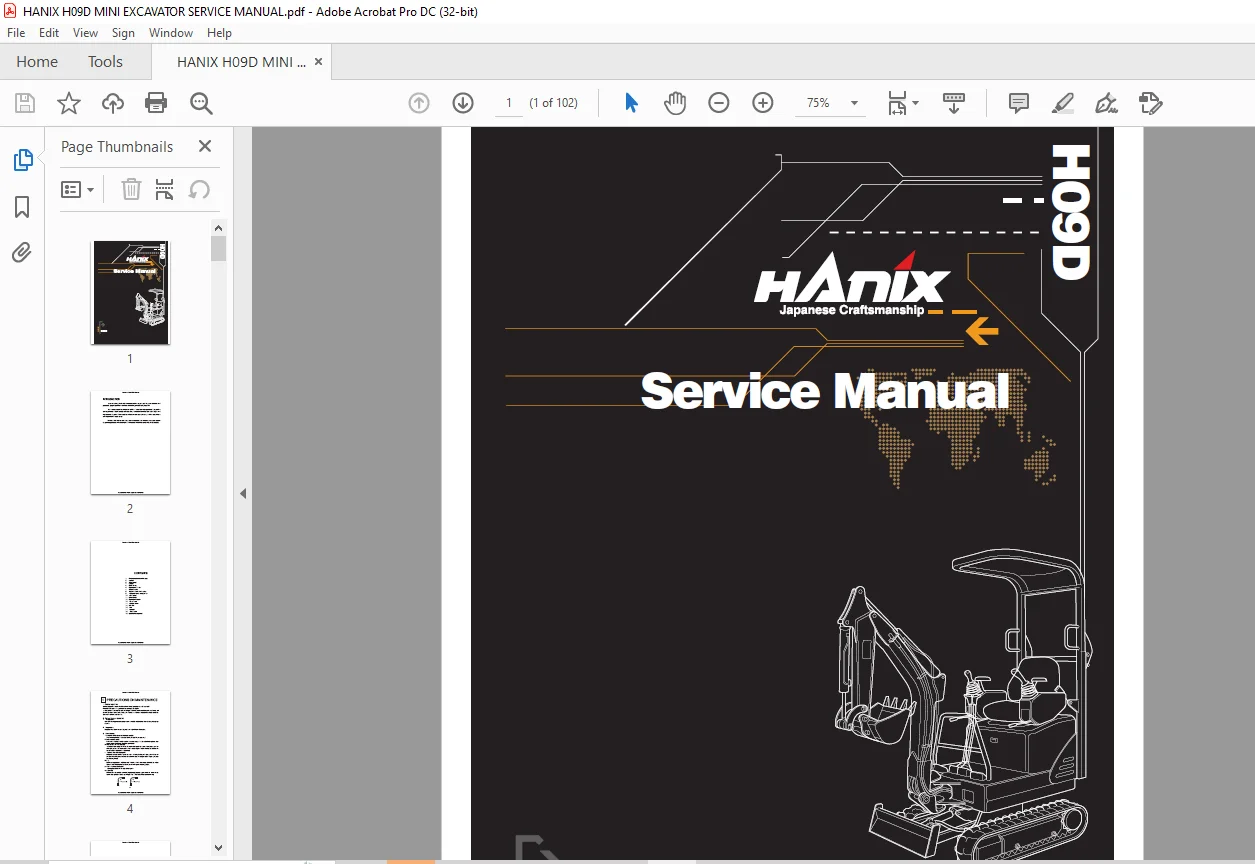Zoom out with minus icon
Image resolution: width=1255 pixels, height=864 pixels.
(719, 103)
